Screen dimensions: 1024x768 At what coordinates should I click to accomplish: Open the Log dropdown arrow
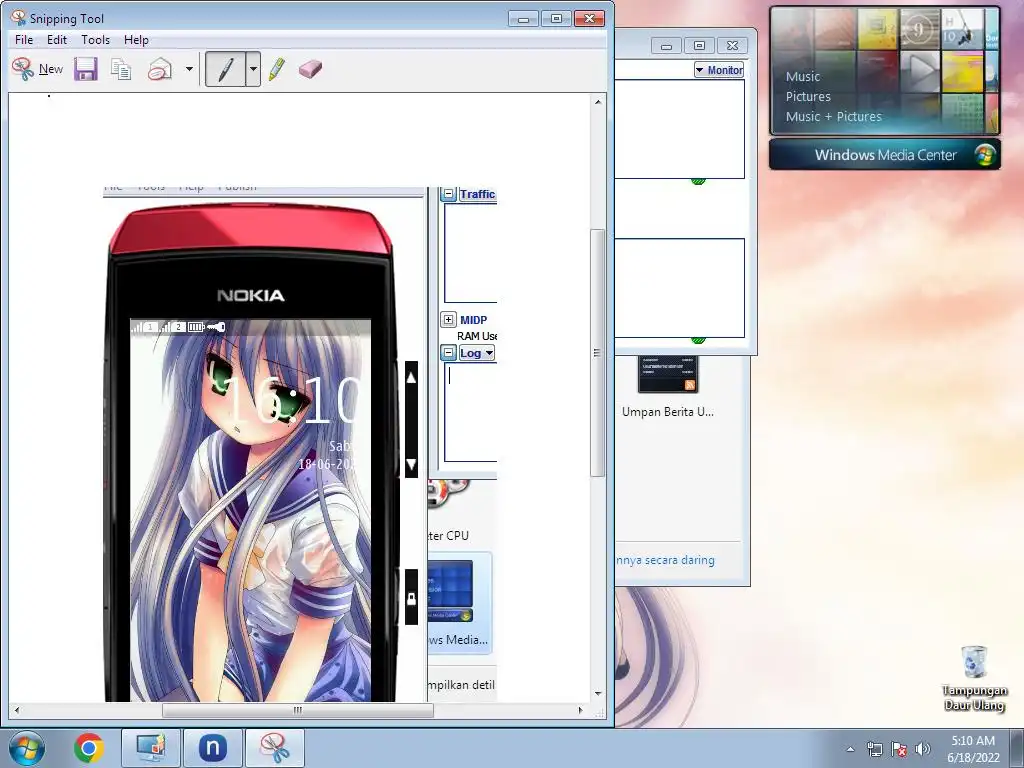click(489, 353)
